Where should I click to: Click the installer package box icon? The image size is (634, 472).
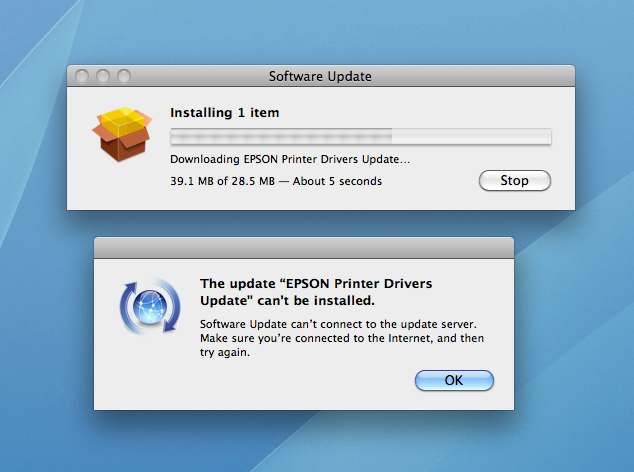[123, 134]
